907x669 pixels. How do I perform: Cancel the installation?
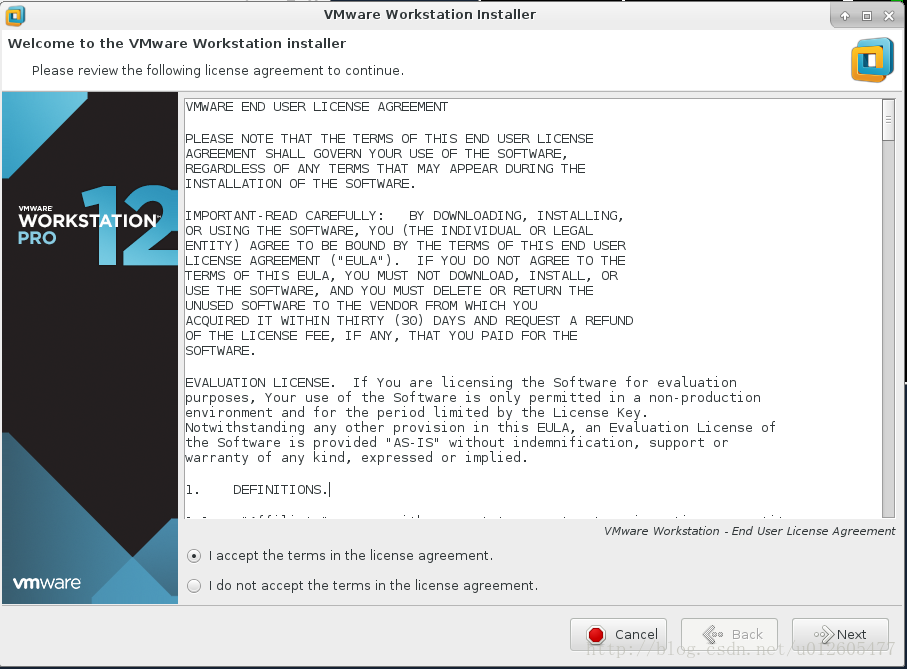[x=618, y=634]
